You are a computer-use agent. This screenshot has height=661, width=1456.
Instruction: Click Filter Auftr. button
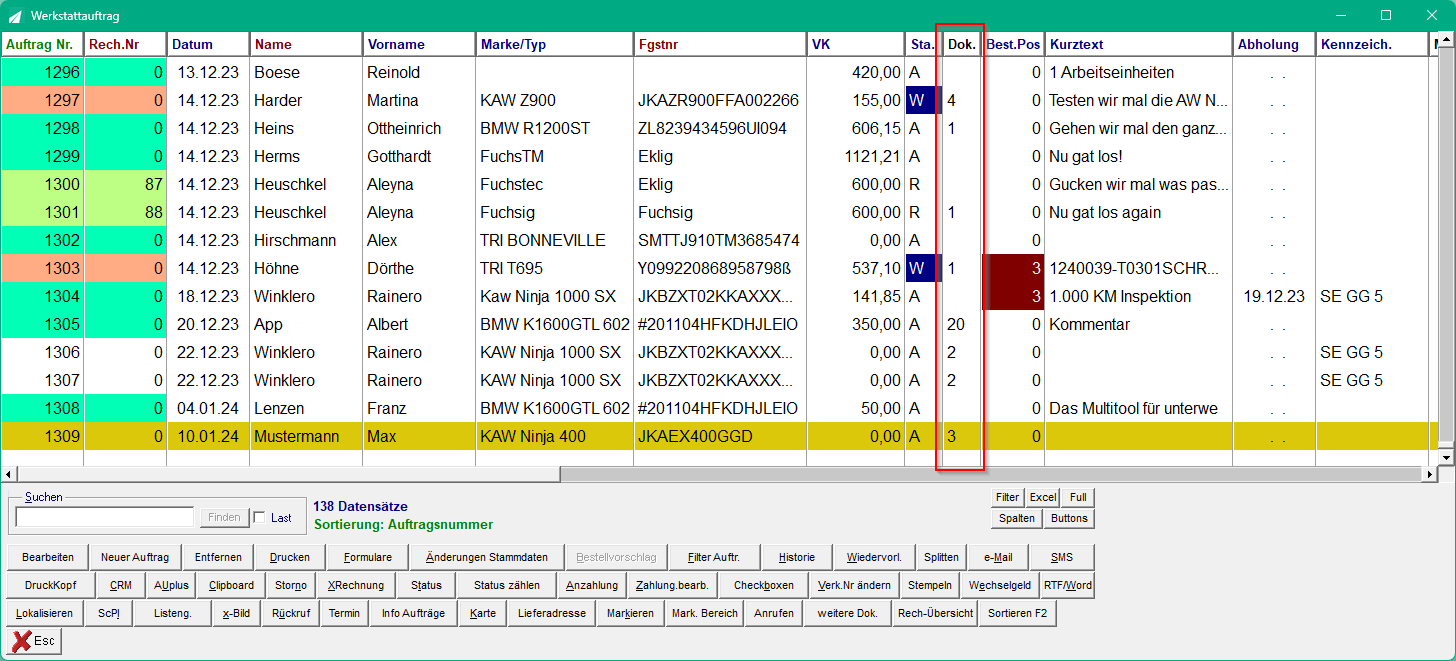[714, 557]
